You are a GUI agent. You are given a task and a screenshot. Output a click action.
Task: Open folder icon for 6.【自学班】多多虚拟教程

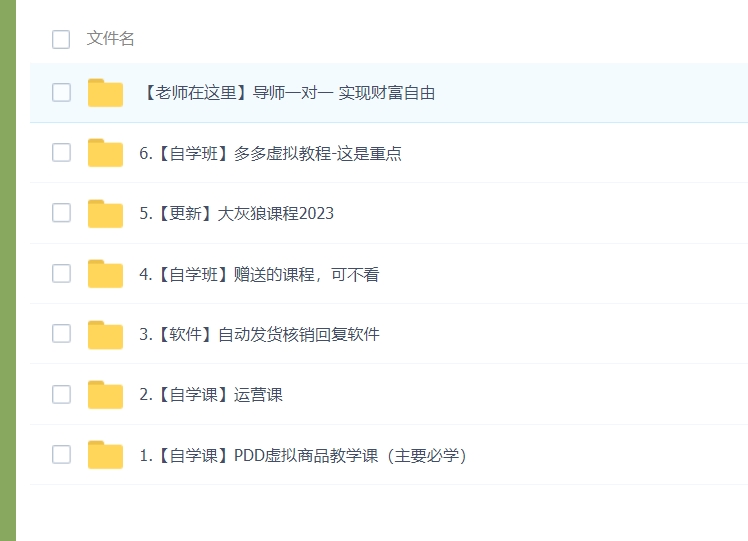click(105, 153)
